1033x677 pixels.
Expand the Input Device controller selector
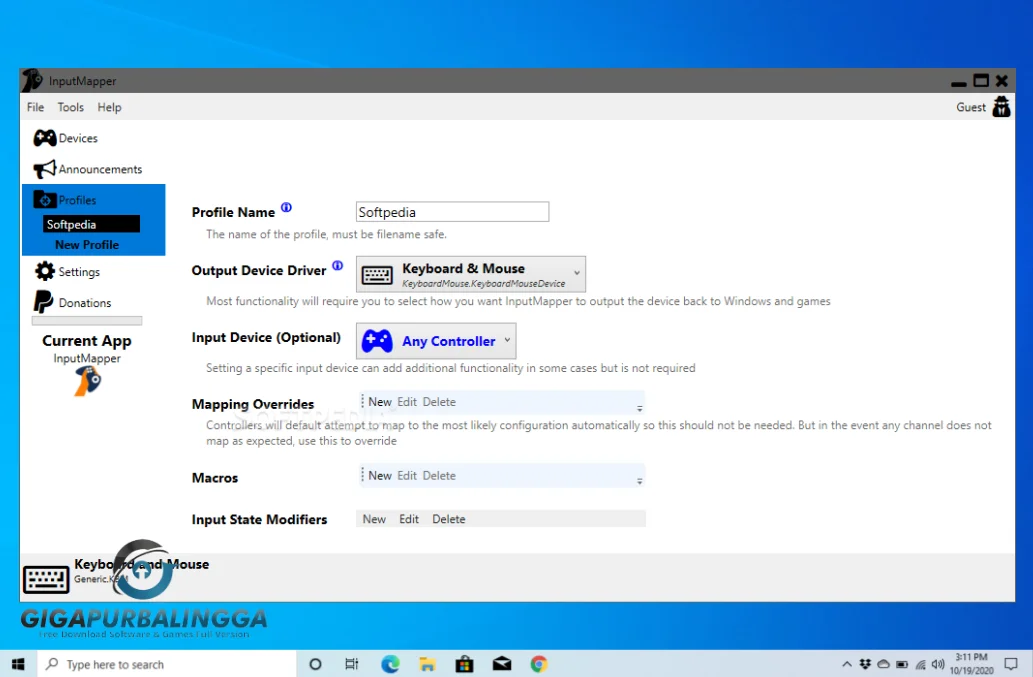[x=507, y=340]
